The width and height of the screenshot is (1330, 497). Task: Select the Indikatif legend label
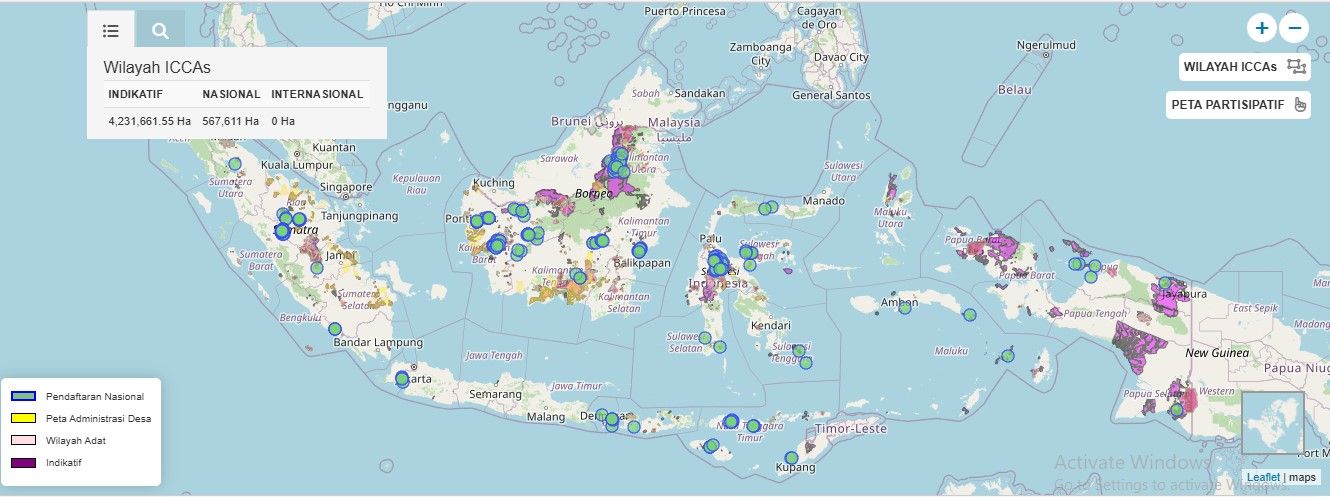point(64,462)
